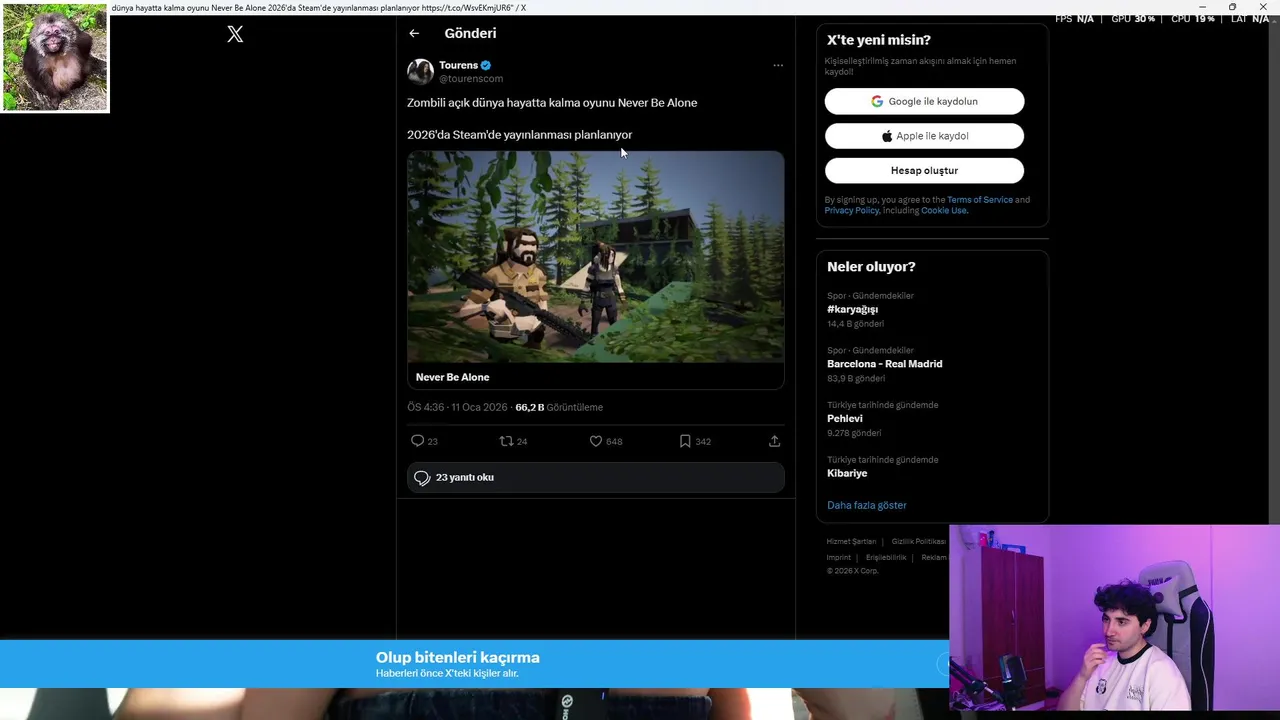Click Hesap oluştur button

[924, 170]
